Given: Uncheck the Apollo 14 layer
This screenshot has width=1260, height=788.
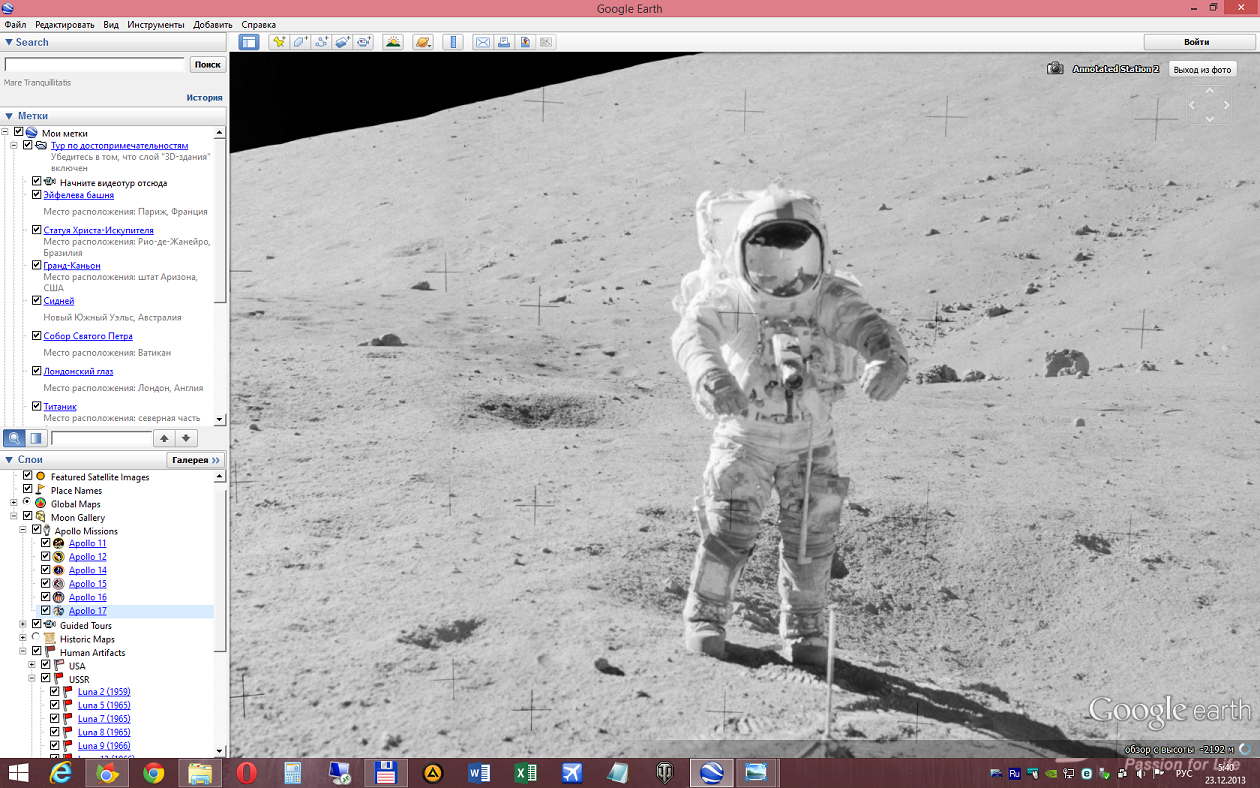Looking at the screenshot, I should (45, 570).
